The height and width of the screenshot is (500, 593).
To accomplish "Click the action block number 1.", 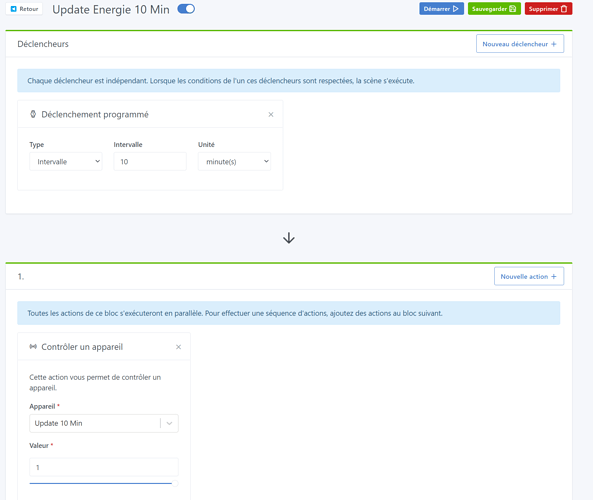I will pyautogui.click(x=21, y=276).
